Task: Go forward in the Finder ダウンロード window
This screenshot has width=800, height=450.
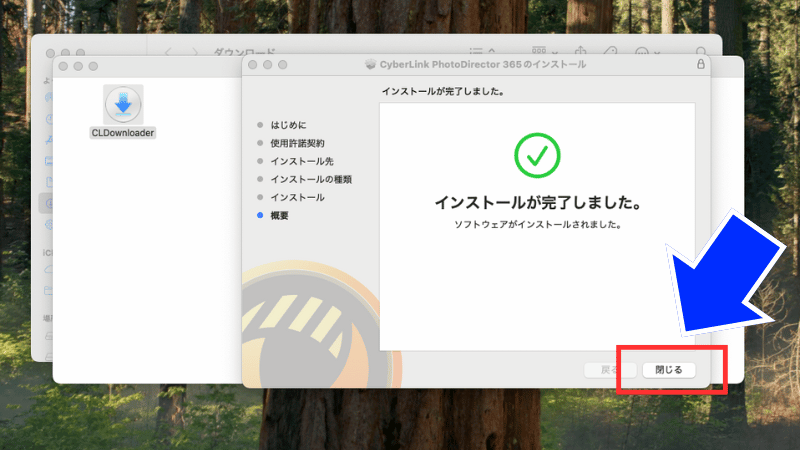Action: coord(194,52)
